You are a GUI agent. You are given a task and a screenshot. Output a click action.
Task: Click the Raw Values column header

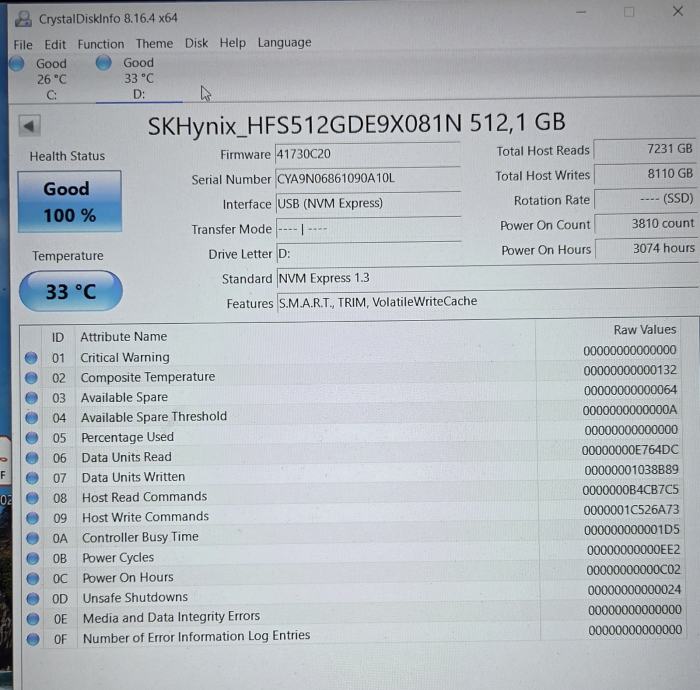[x=645, y=330]
